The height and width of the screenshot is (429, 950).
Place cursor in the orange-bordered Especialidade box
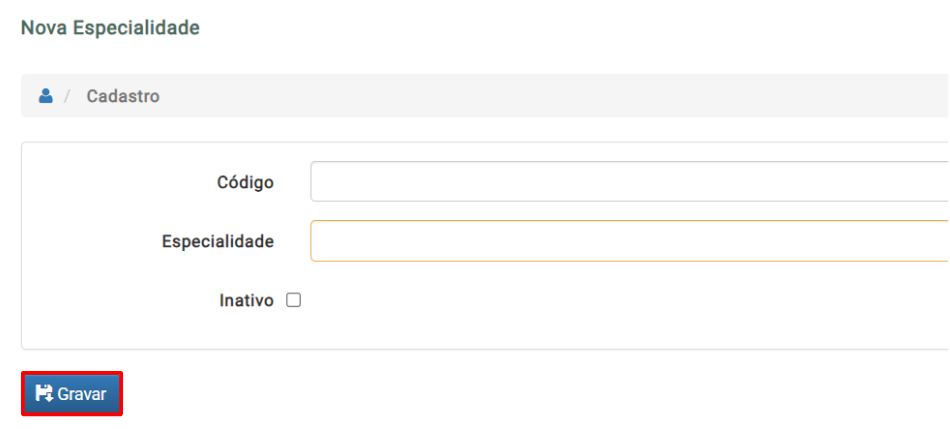pos(629,241)
